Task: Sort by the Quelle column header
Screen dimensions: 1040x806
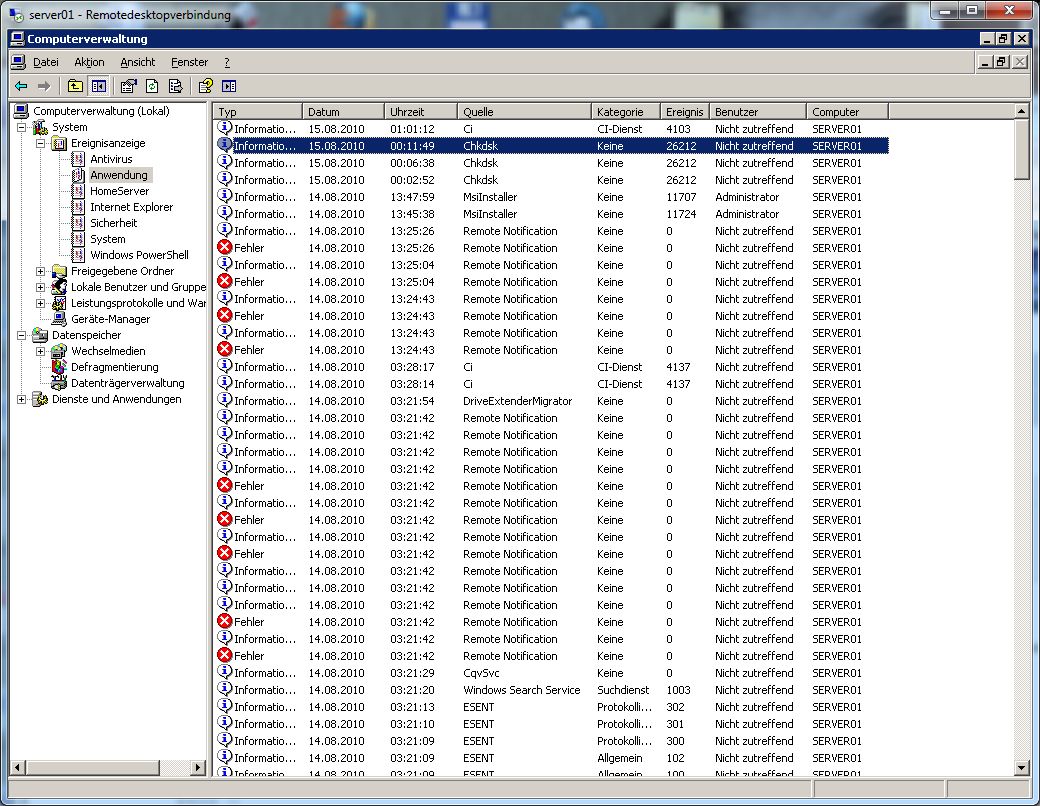Action: 525,111
